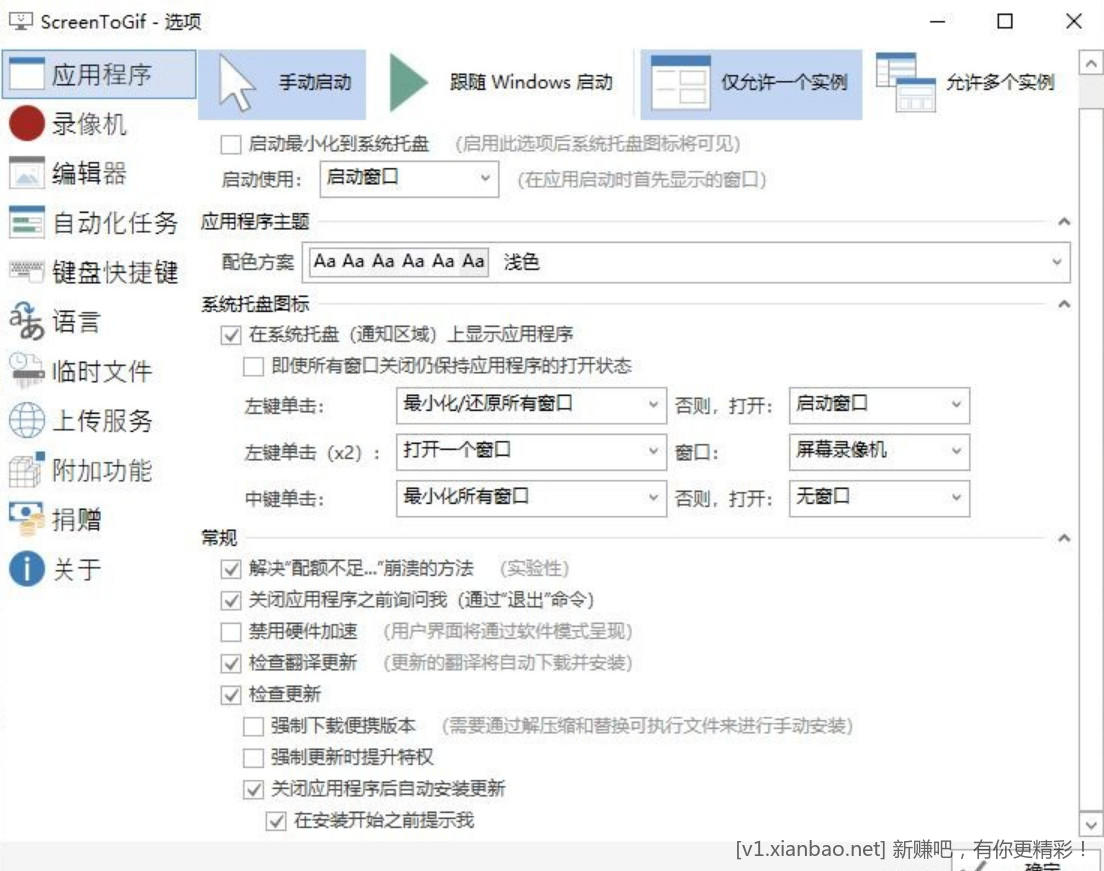Toggle the 在安装开始之前提示我 checkbox
The width and height of the screenshot is (1104, 871).
(276, 821)
